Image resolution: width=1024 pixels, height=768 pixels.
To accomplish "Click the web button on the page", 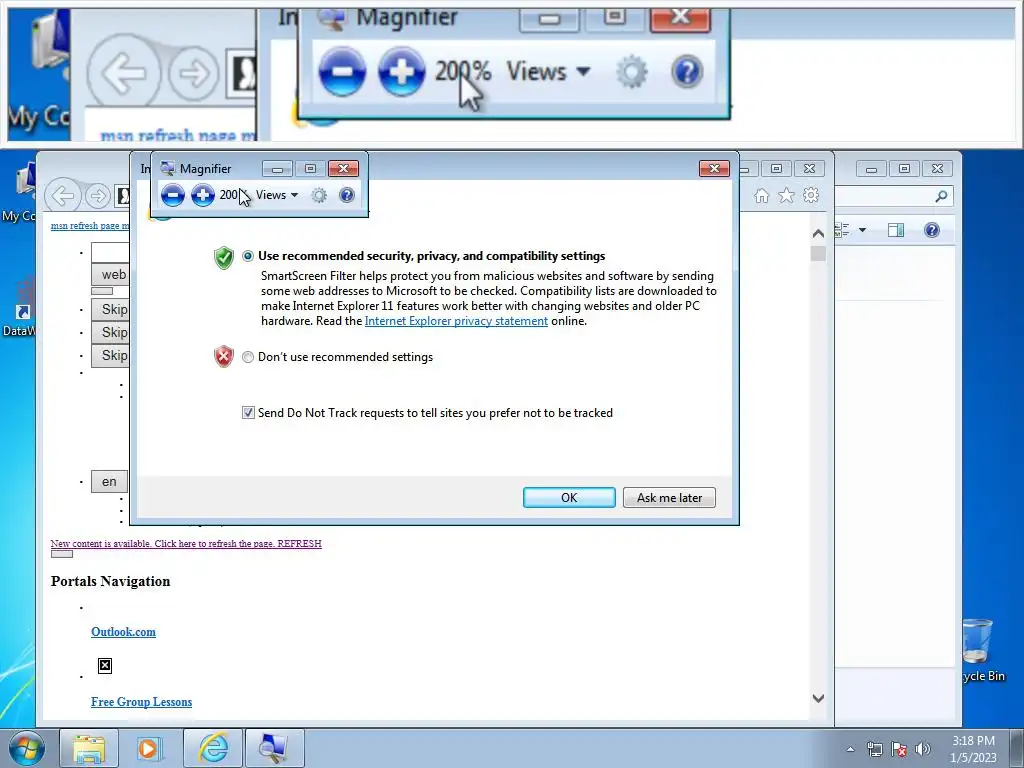I will coord(110,275).
